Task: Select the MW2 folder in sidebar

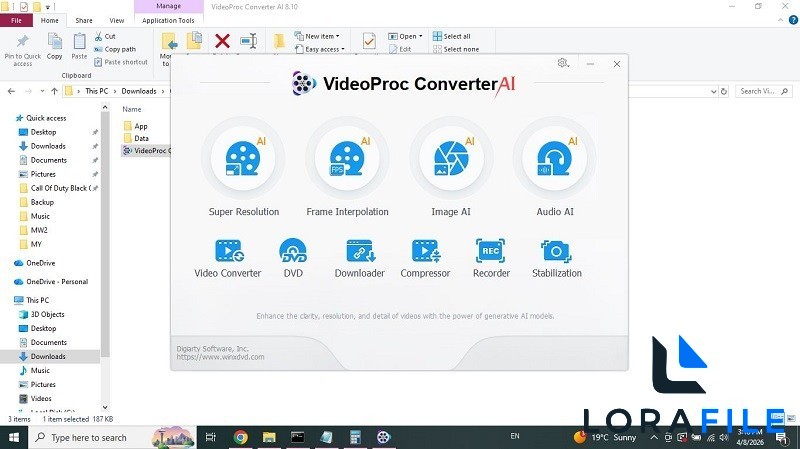Action: tap(39, 230)
